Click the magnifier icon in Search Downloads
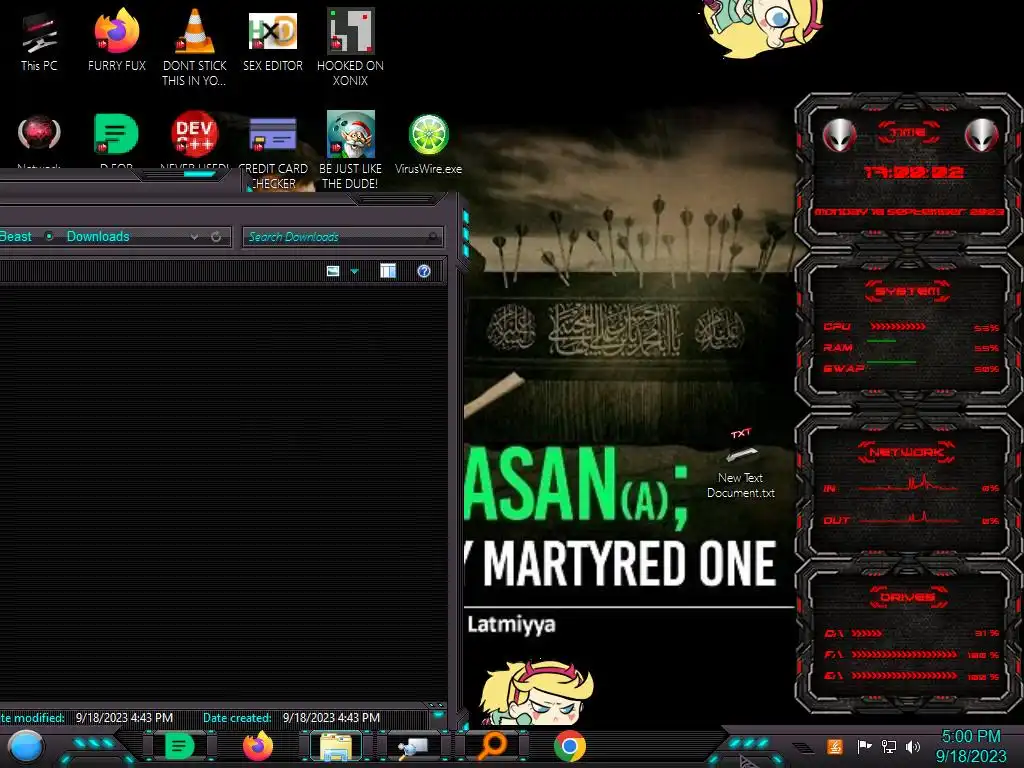The height and width of the screenshot is (768, 1024). [432, 237]
